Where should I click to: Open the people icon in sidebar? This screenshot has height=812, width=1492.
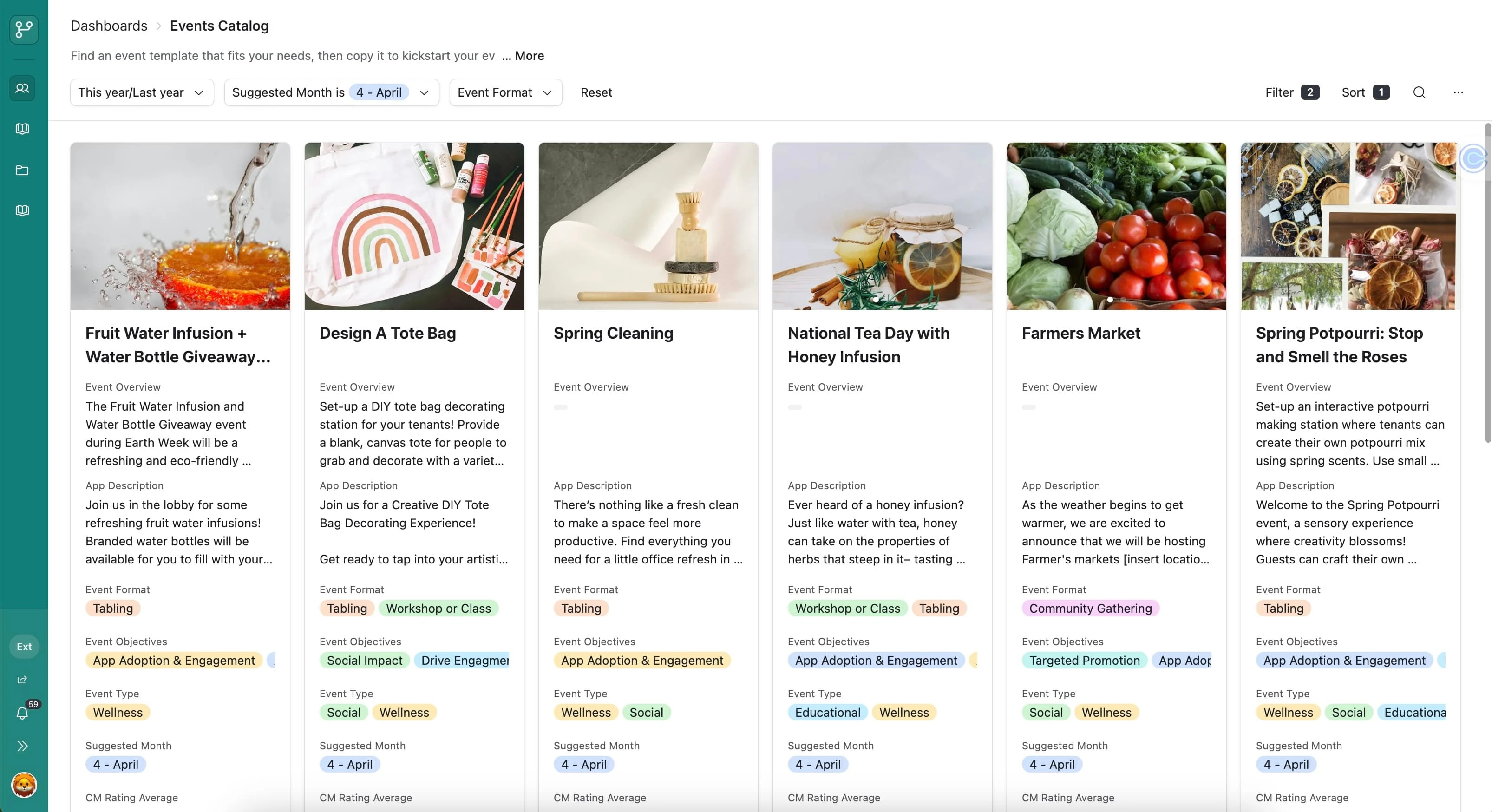pos(23,89)
